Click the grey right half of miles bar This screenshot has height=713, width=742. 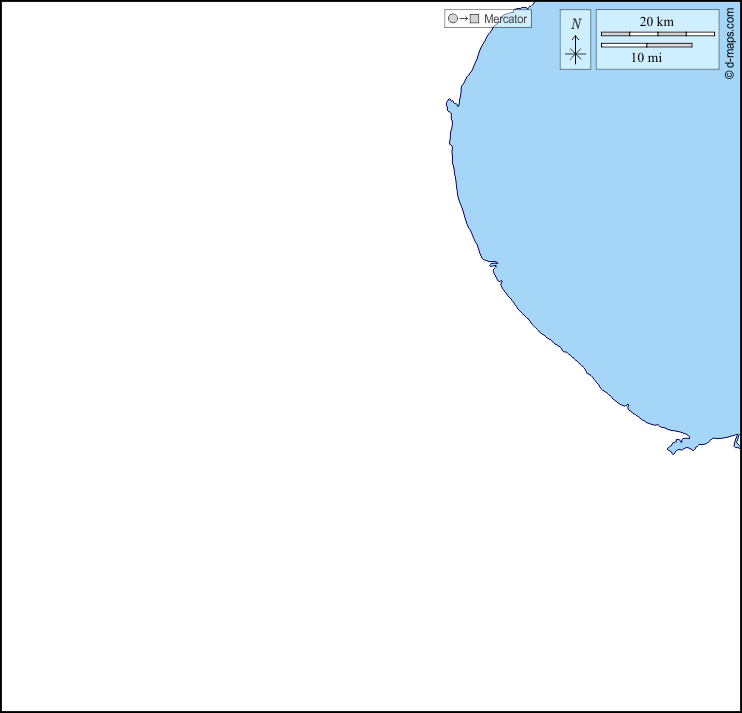[669, 45]
